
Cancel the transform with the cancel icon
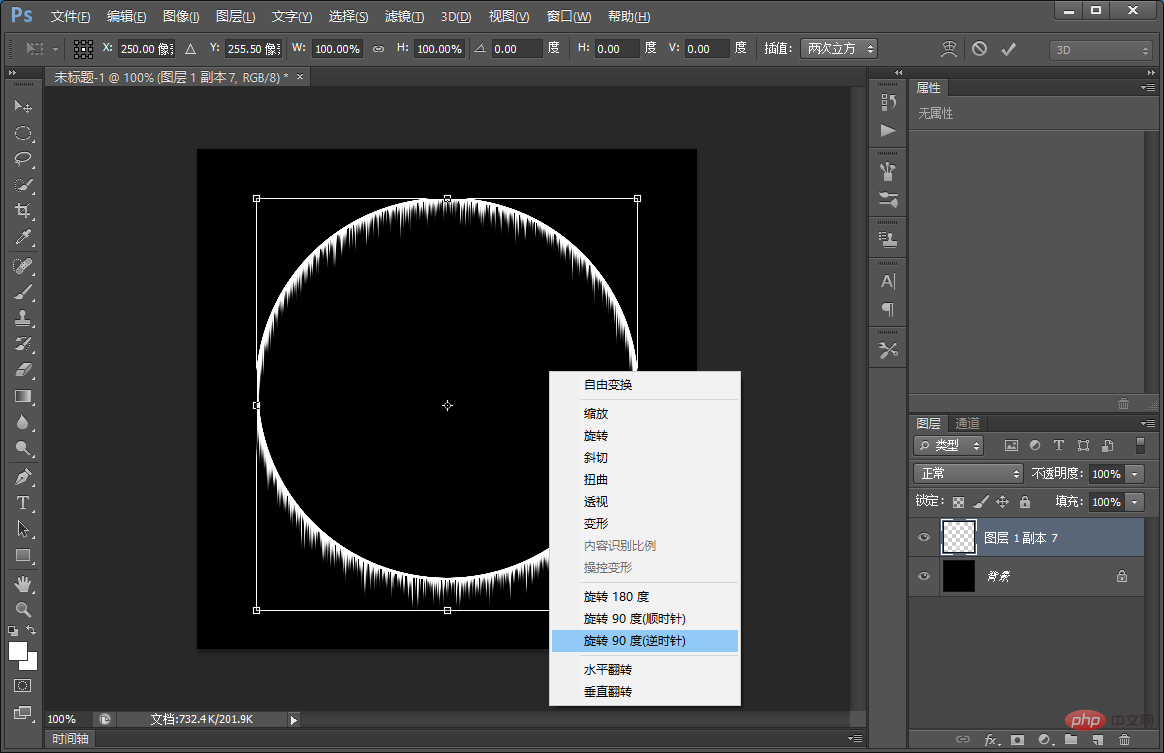point(979,48)
